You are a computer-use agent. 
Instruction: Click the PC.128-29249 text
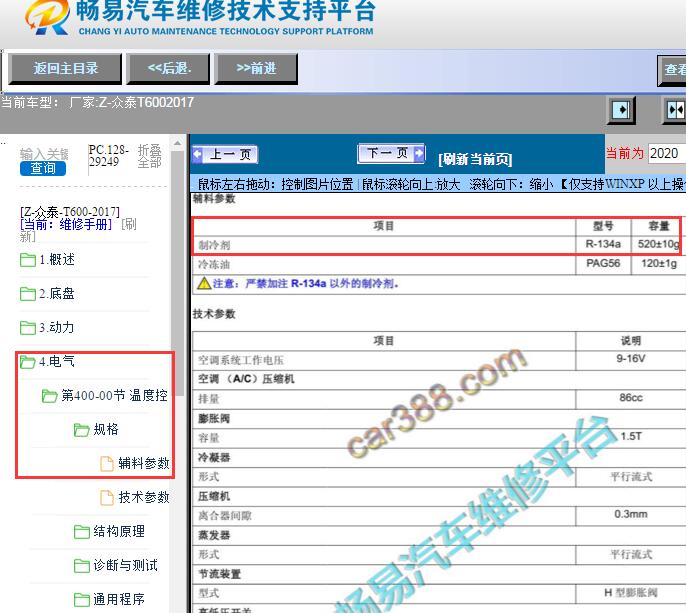(108, 156)
